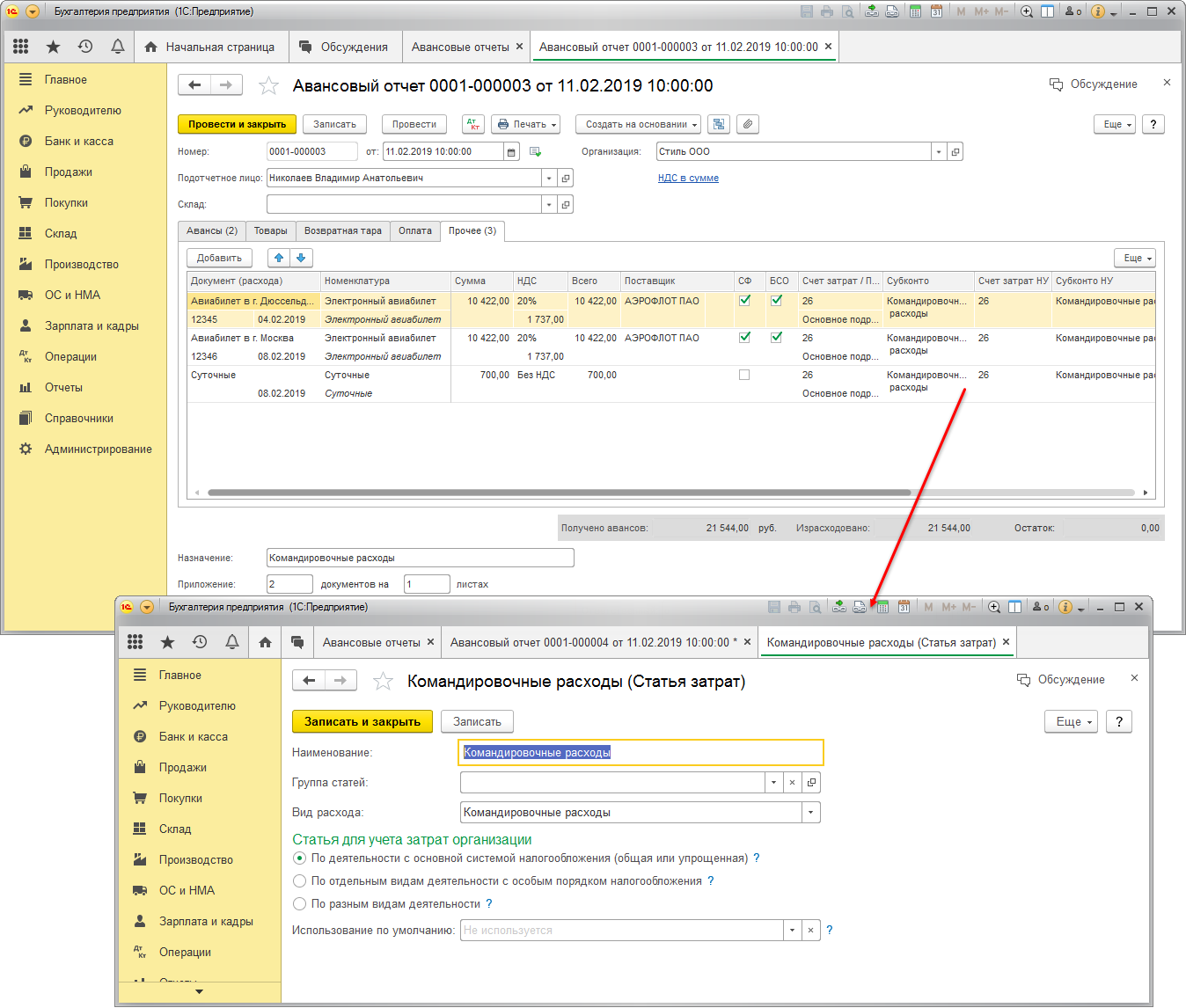Click Записать и закрыть button

pyautogui.click(x=362, y=721)
